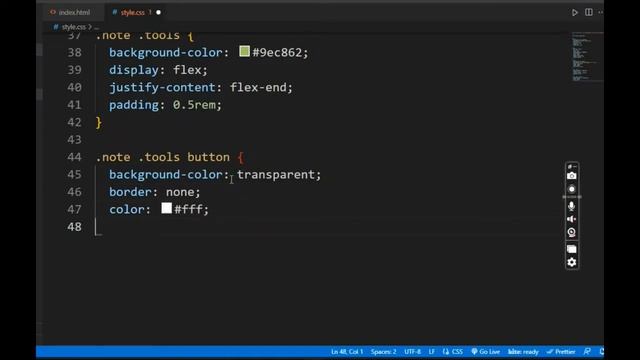Image resolution: width=640 pixels, height=360 pixels.
Task: Click the display property on line 39
Action: coord(133,70)
